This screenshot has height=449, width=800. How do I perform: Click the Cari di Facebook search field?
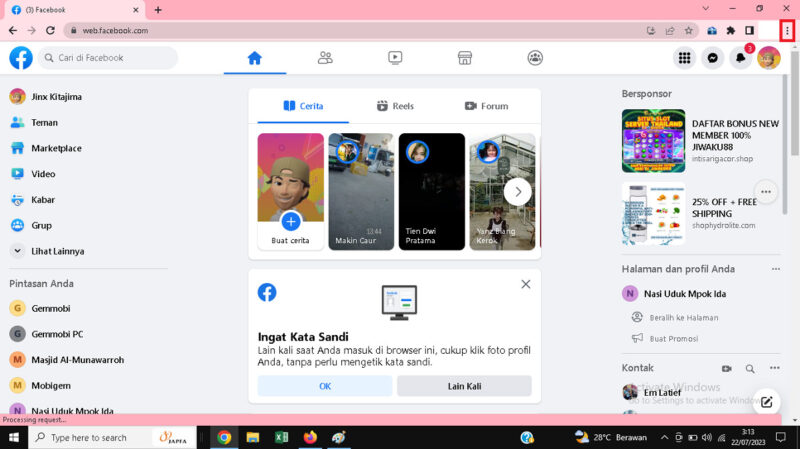click(108, 58)
